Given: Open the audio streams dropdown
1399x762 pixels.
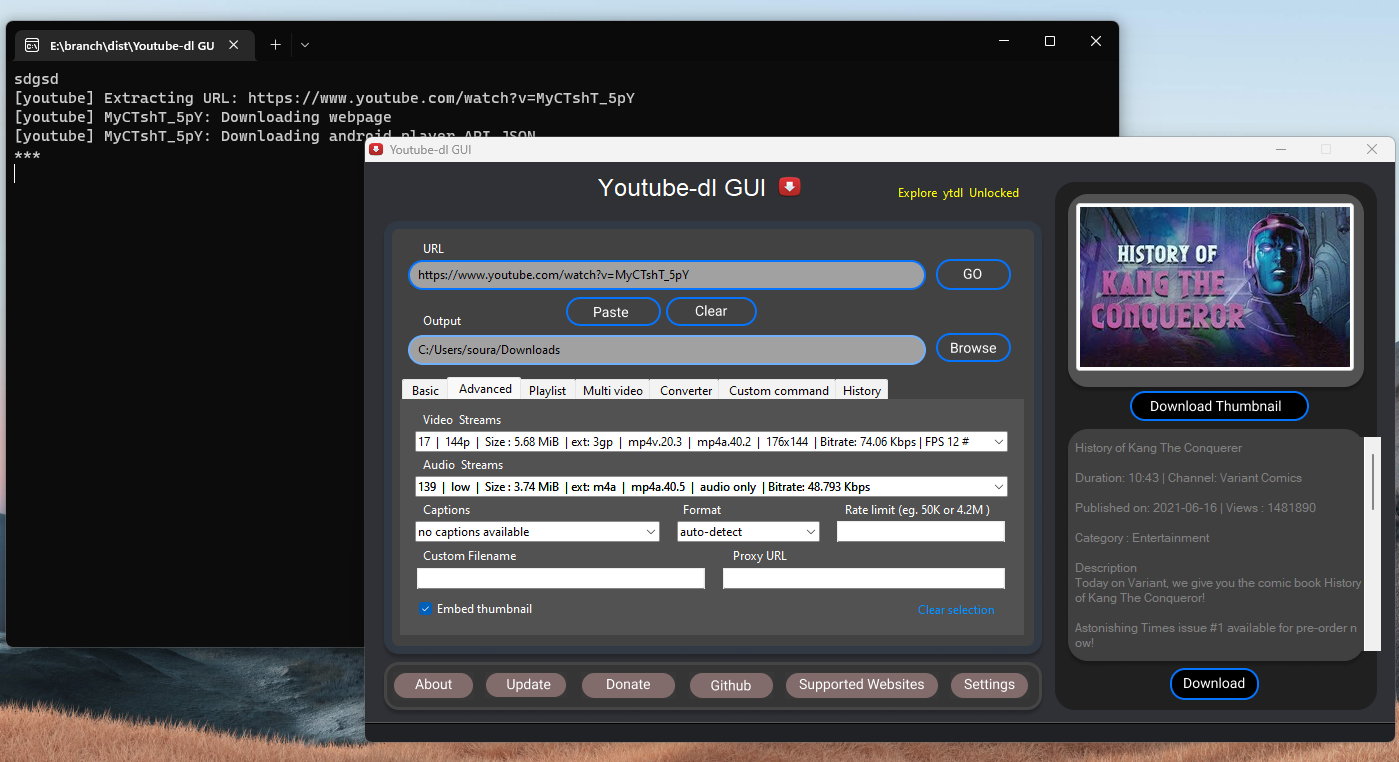Looking at the screenshot, I should click(x=997, y=486).
